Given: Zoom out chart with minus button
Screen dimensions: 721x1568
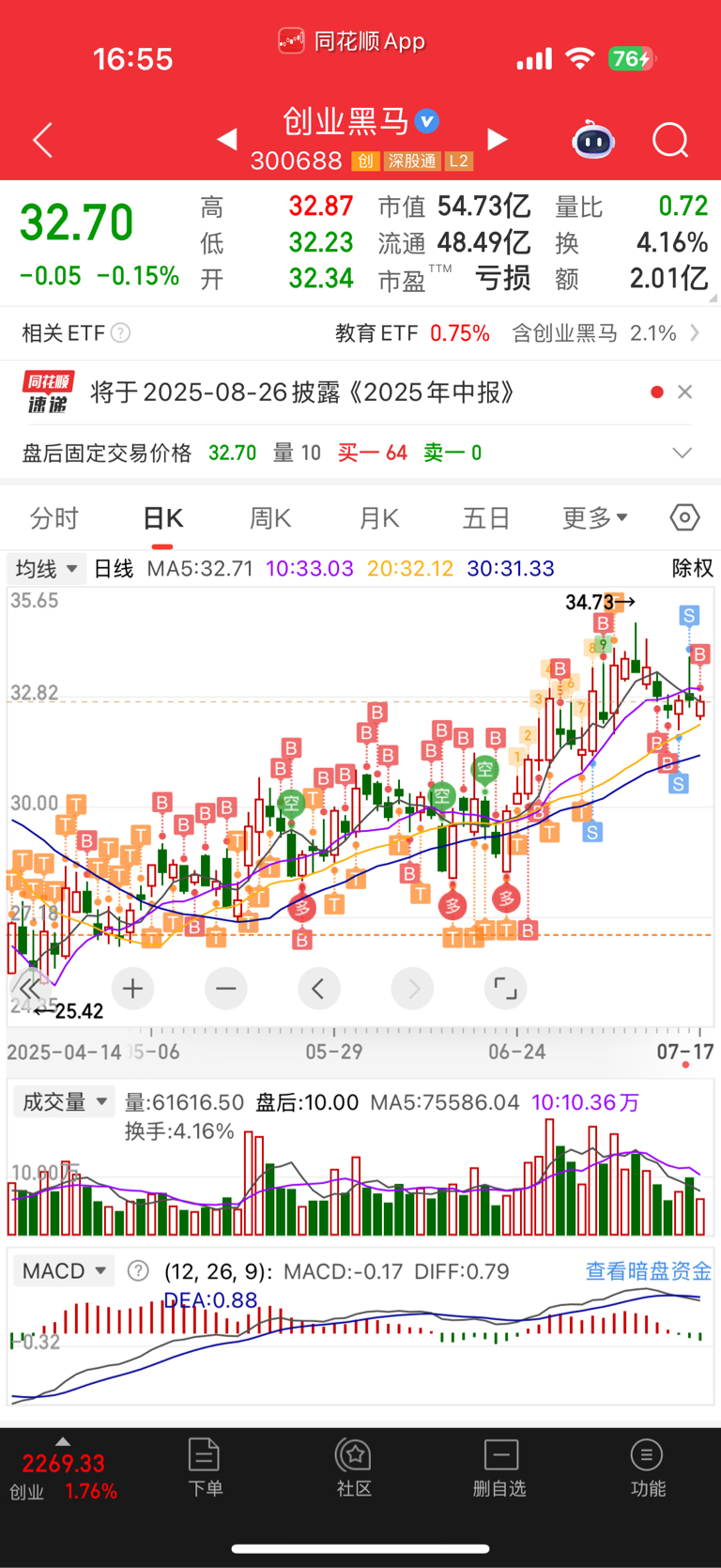Looking at the screenshot, I should pyautogui.click(x=225, y=989).
